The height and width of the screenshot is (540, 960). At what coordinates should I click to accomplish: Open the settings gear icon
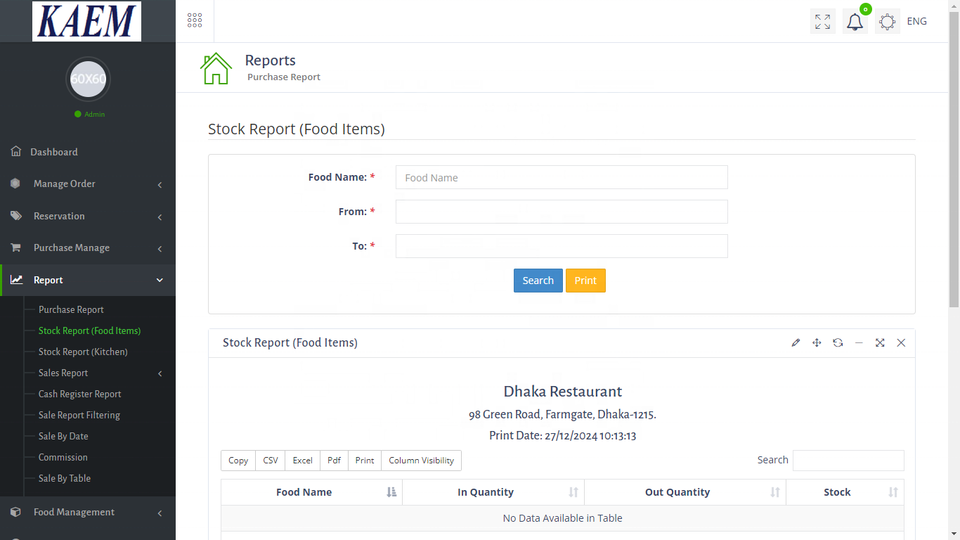click(887, 22)
